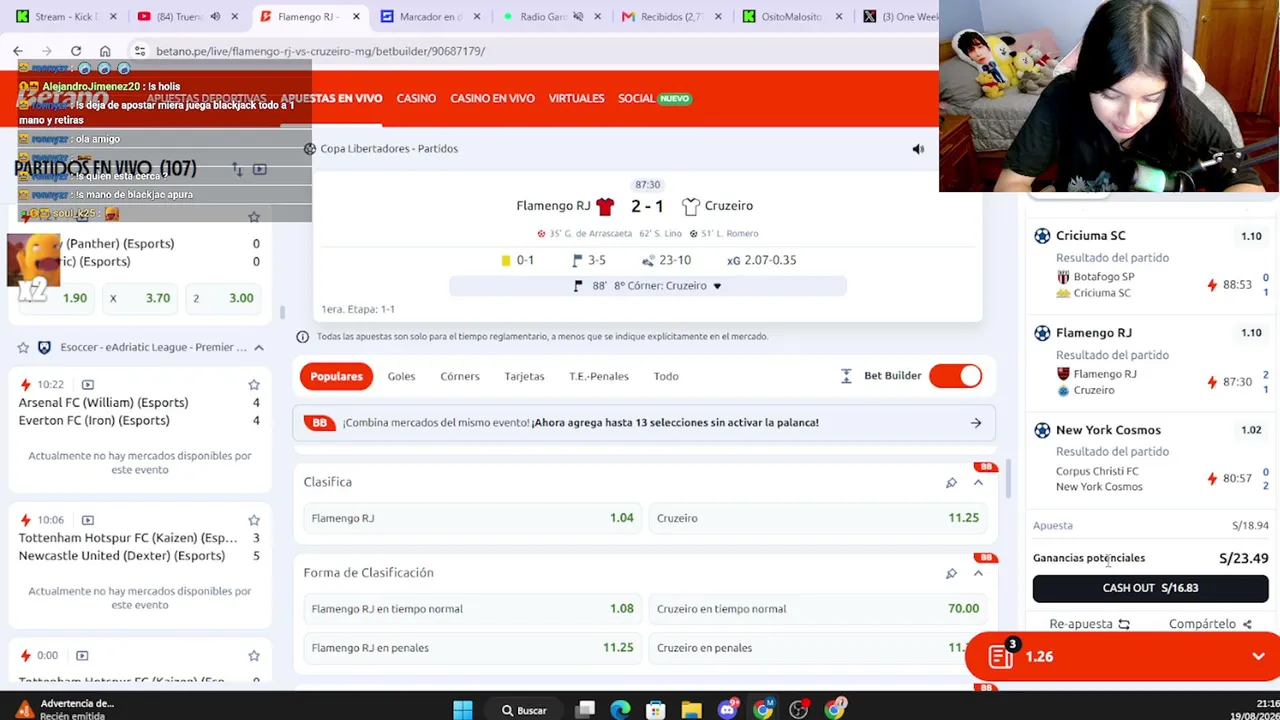Open the Tarjetas markets tab
The height and width of the screenshot is (720, 1280).
point(524,376)
